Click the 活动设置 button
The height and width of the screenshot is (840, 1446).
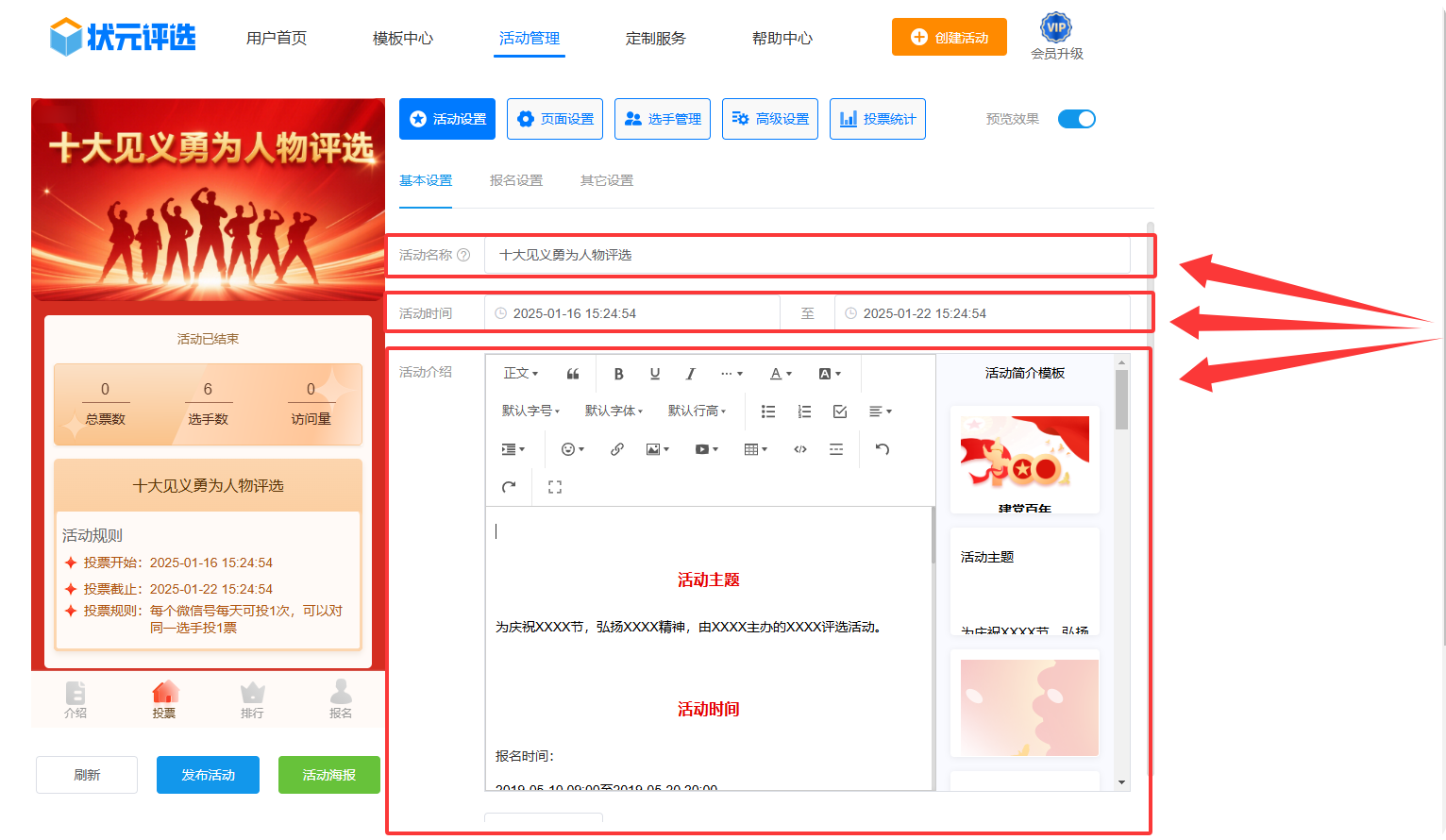click(447, 119)
